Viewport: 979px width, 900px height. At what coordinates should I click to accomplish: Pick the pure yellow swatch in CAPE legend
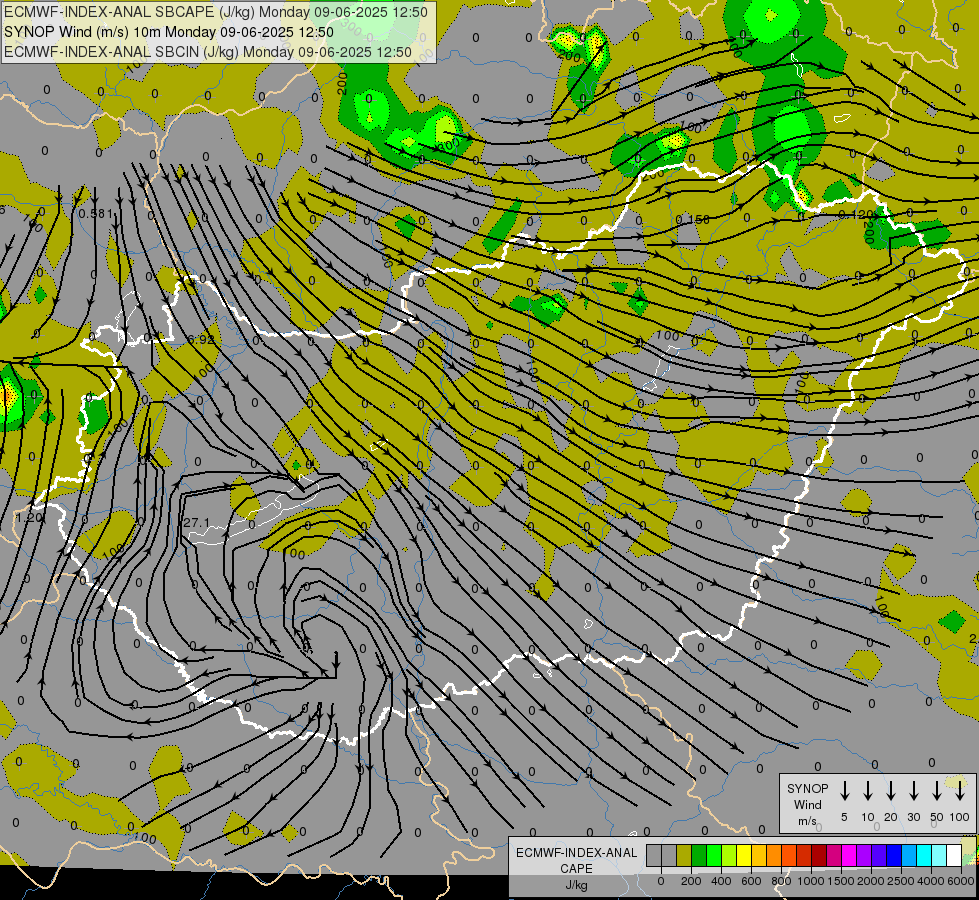click(744, 855)
